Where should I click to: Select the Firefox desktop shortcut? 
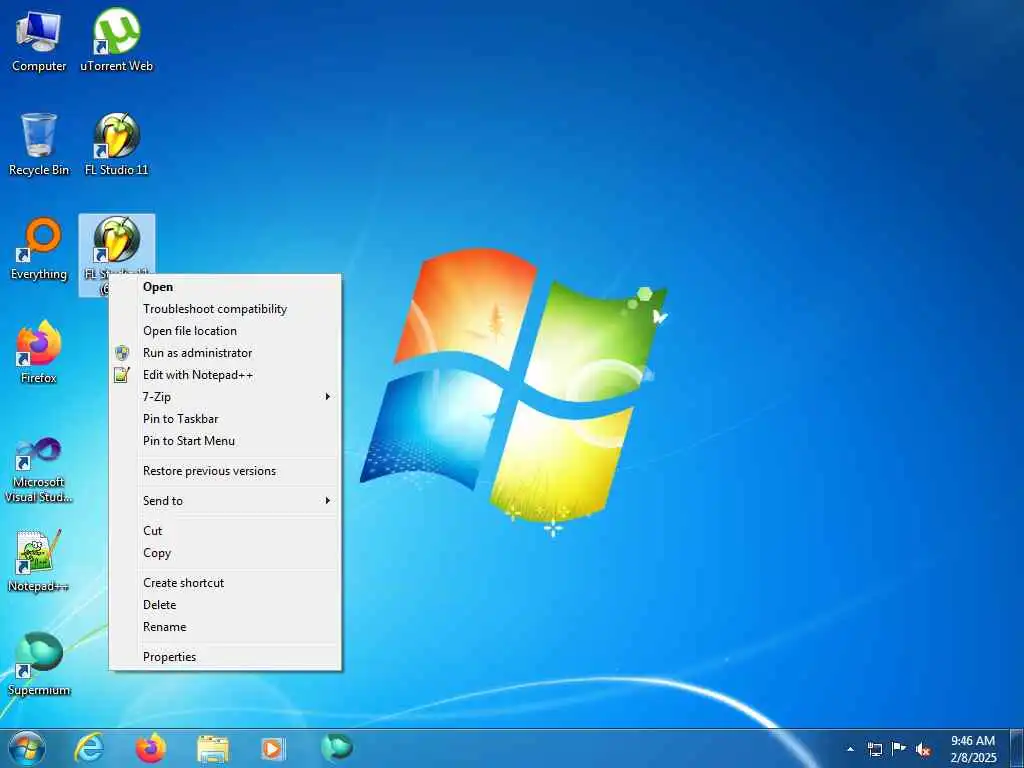(x=39, y=353)
